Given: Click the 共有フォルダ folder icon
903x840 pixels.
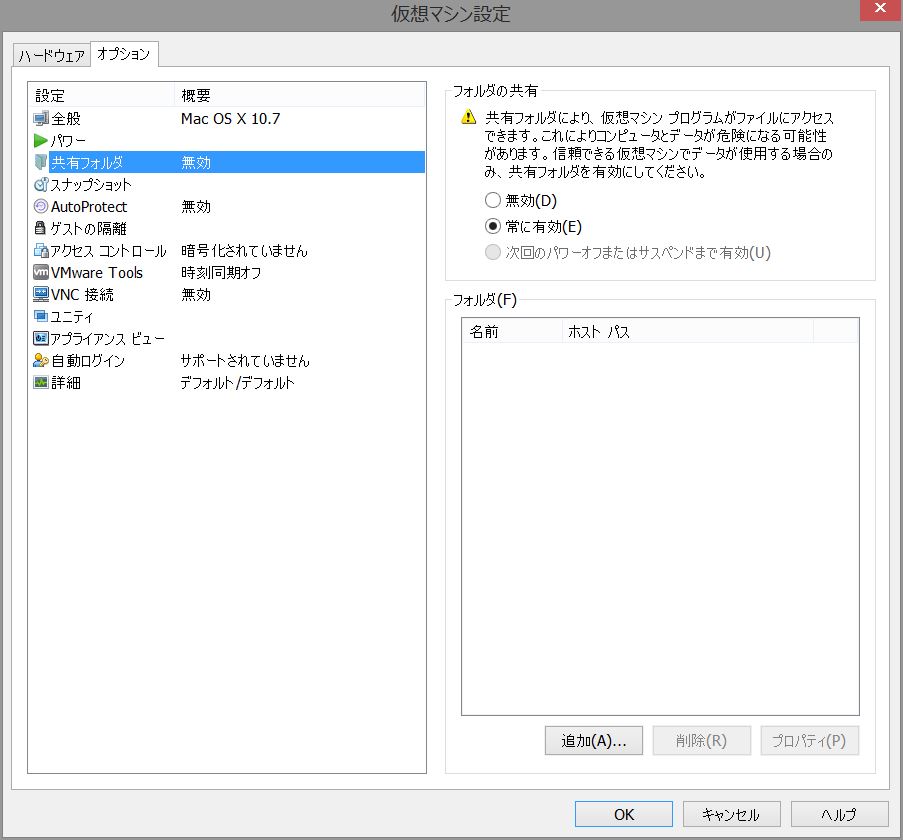Looking at the screenshot, I should click(x=40, y=162).
